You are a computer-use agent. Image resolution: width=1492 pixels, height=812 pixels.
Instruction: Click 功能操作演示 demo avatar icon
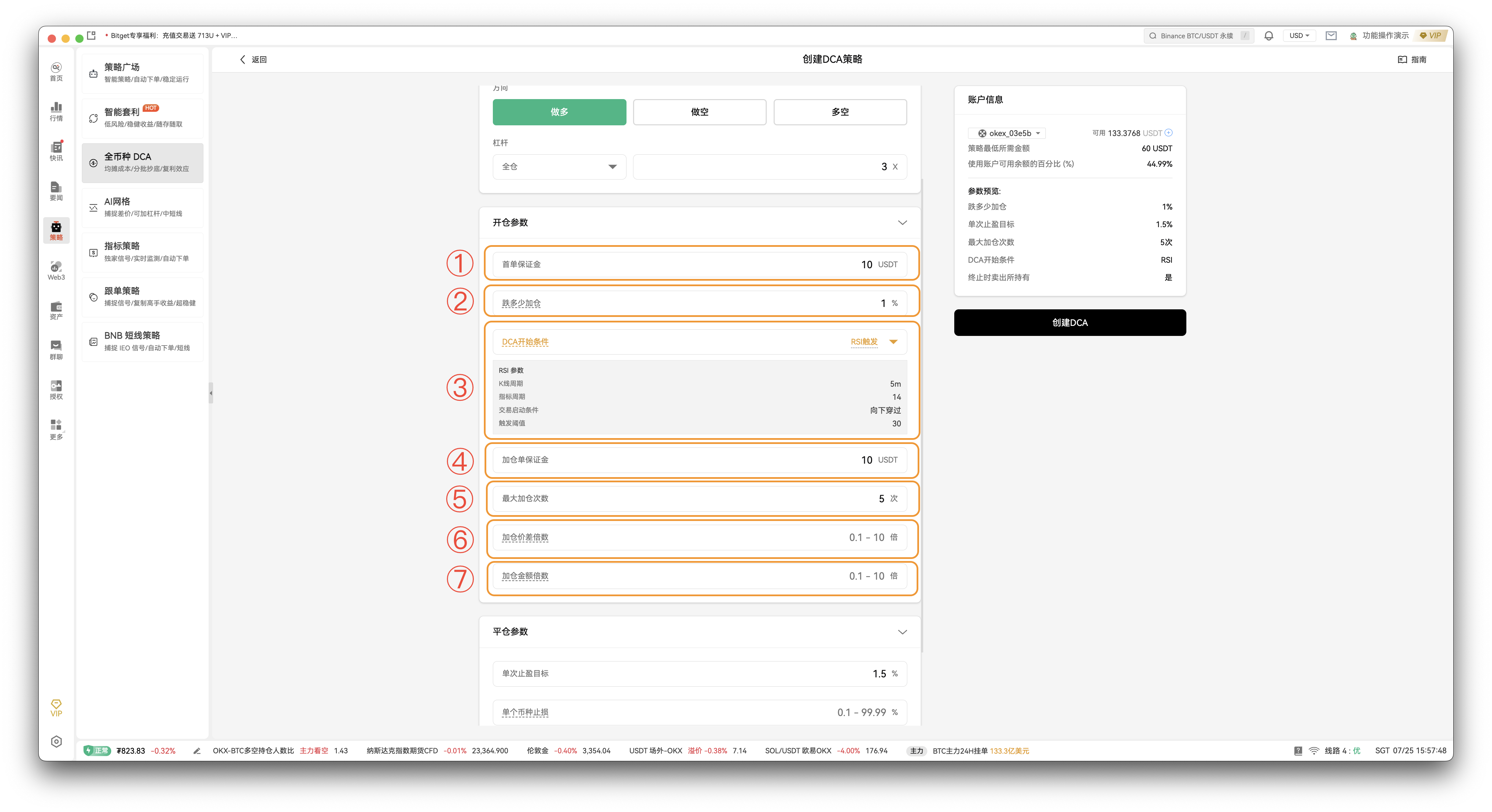point(1354,36)
